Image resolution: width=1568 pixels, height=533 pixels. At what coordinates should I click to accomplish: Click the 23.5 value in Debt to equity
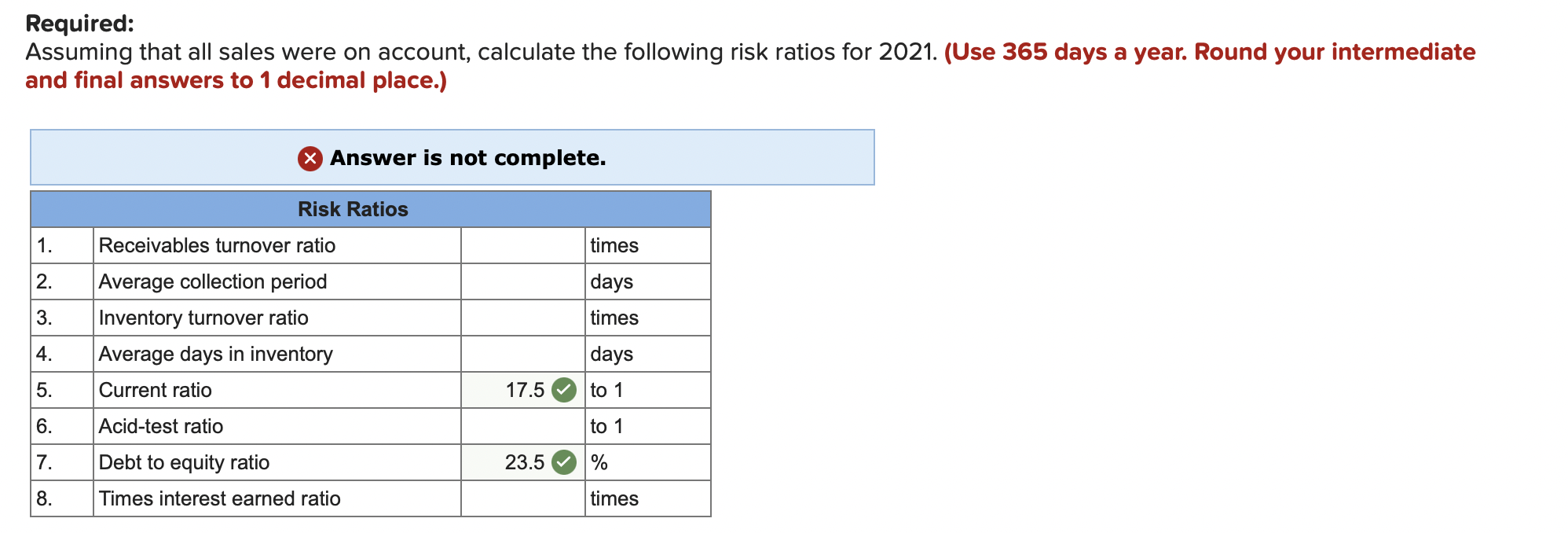[x=524, y=462]
